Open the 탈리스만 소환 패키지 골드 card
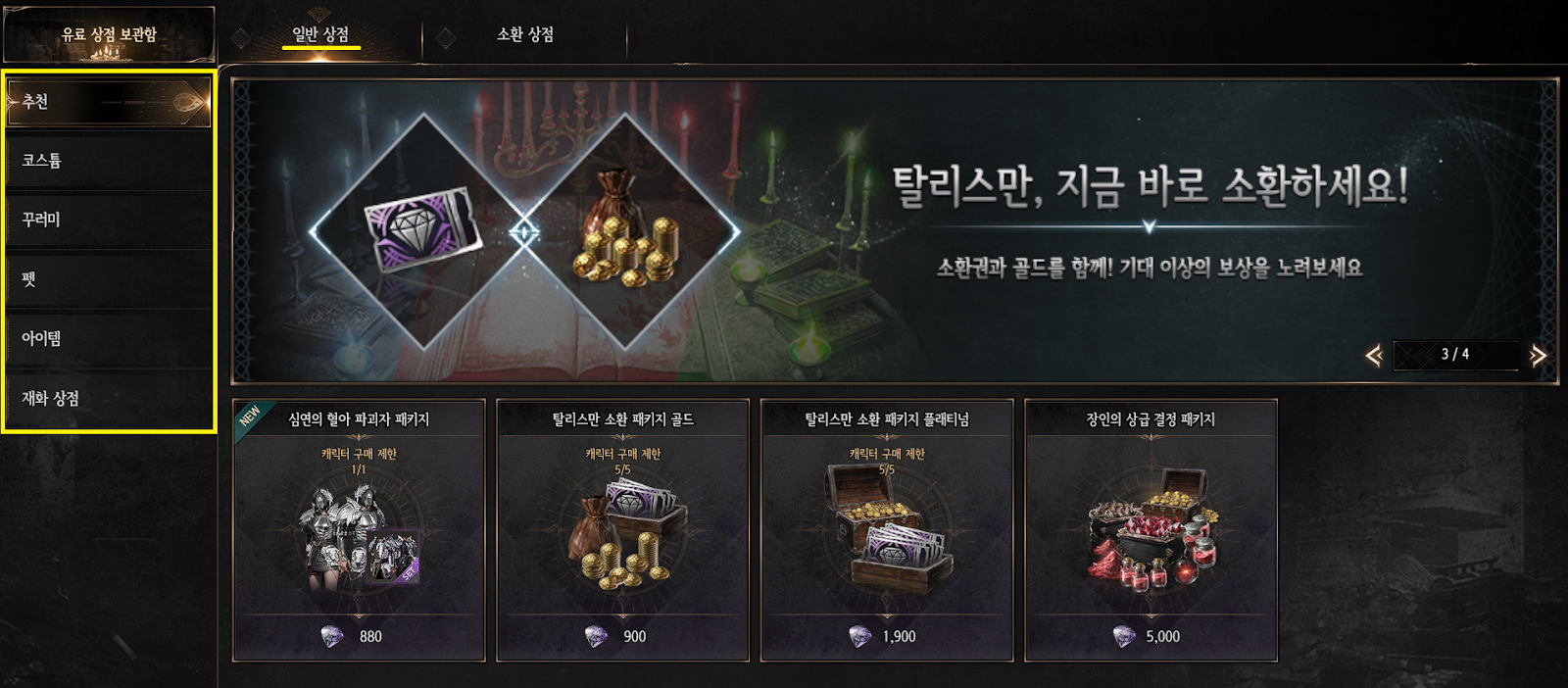The height and width of the screenshot is (688, 1568). [x=623, y=530]
